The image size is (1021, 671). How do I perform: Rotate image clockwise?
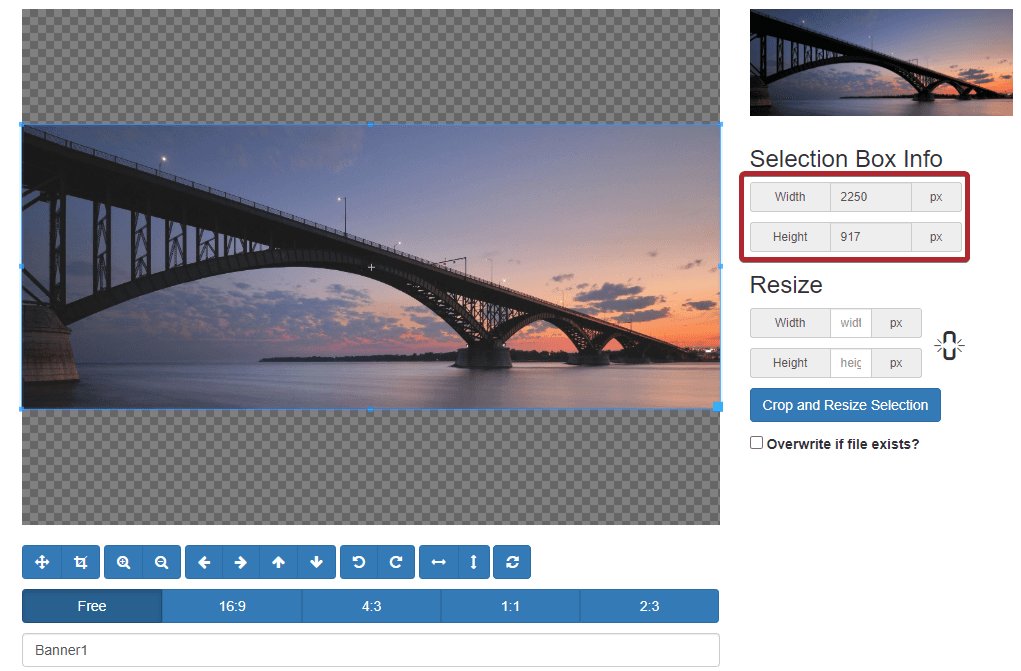[x=396, y=562]
